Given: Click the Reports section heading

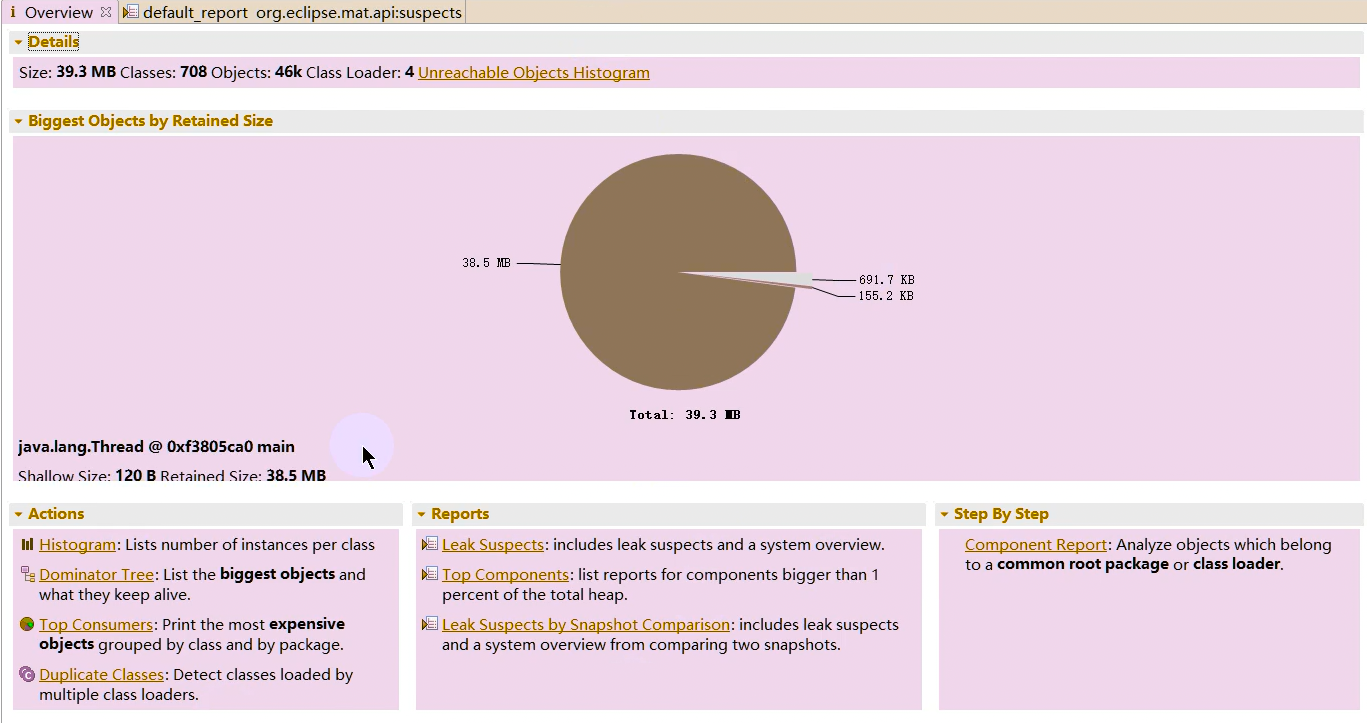Looking at the screenshot, I should [x=460, y=514].
